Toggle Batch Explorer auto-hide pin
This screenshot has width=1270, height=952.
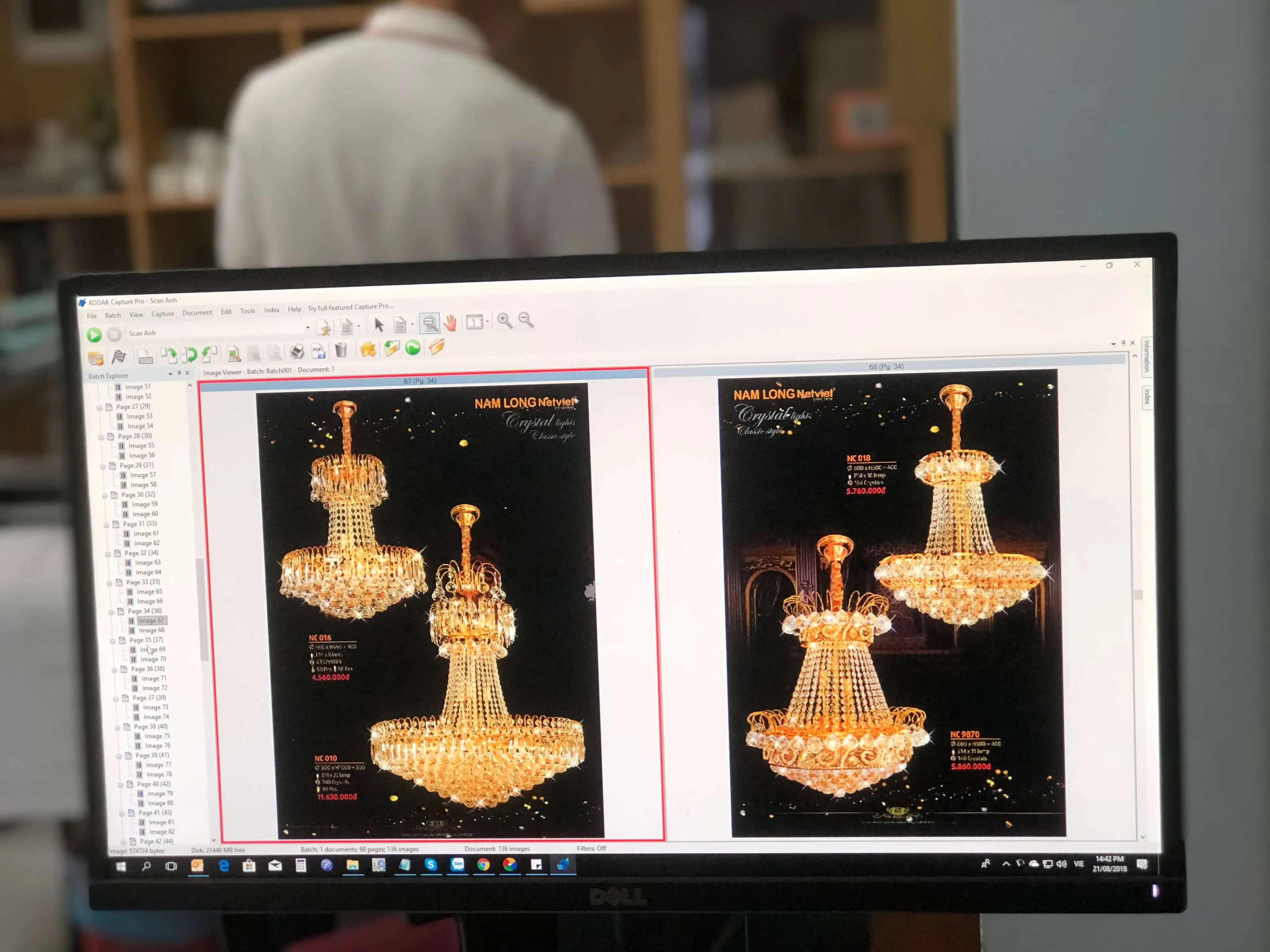click(x=179, y=373)
